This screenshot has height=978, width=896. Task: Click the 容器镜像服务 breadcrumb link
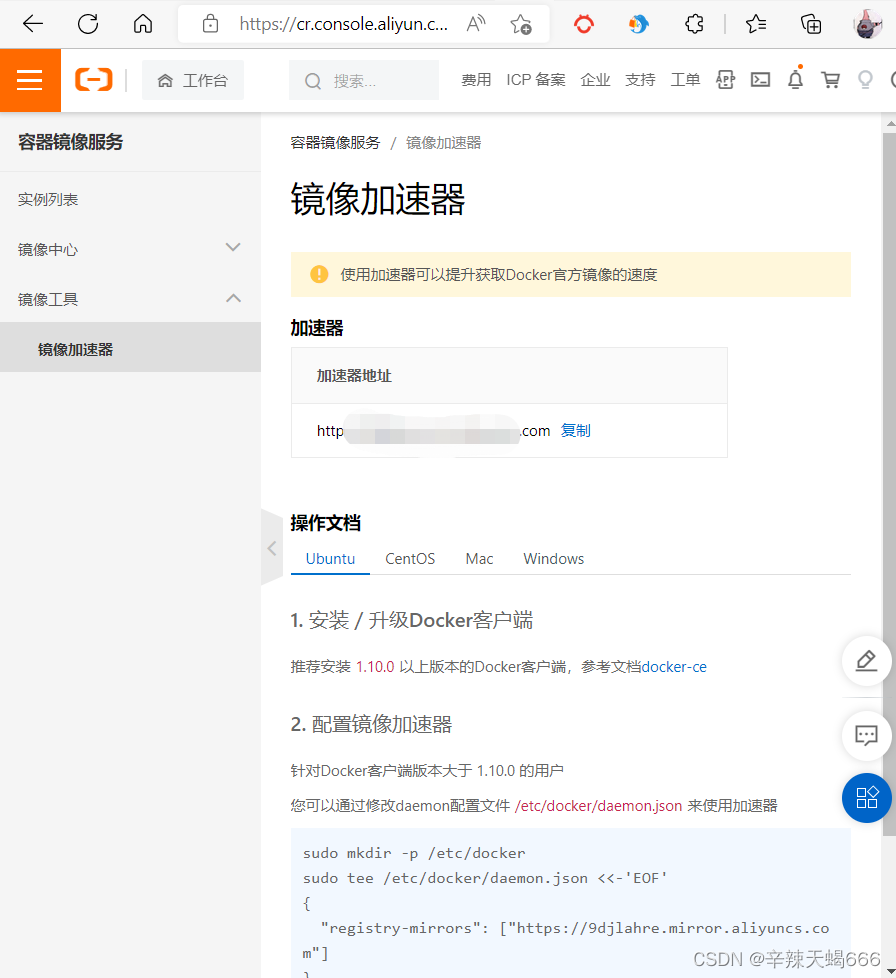click(x=335, y=143)
